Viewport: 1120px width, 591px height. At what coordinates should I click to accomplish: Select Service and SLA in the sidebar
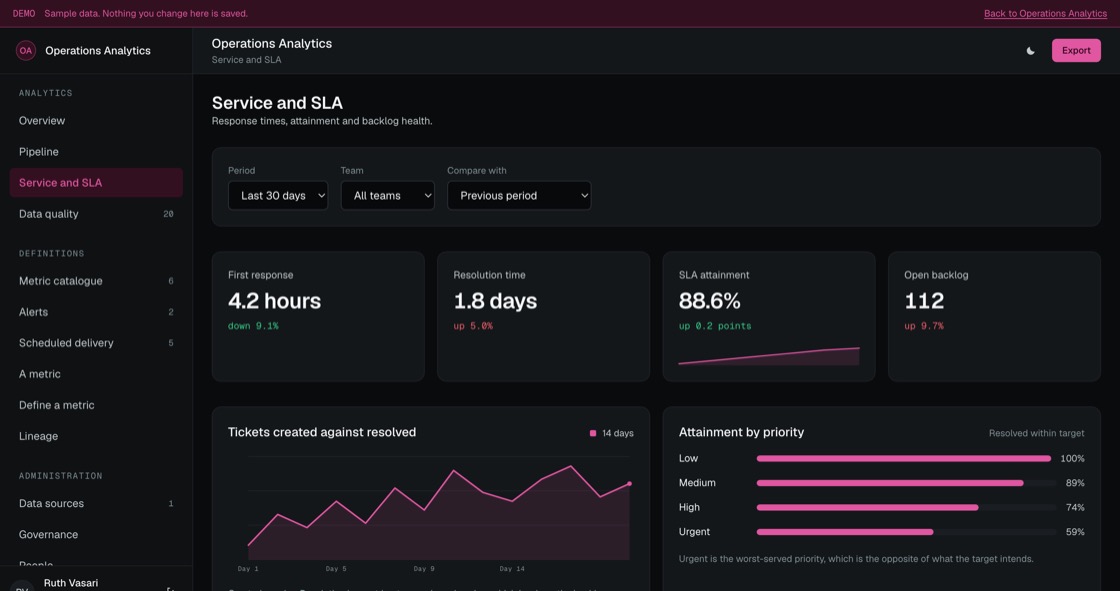(x=96, y=183)
